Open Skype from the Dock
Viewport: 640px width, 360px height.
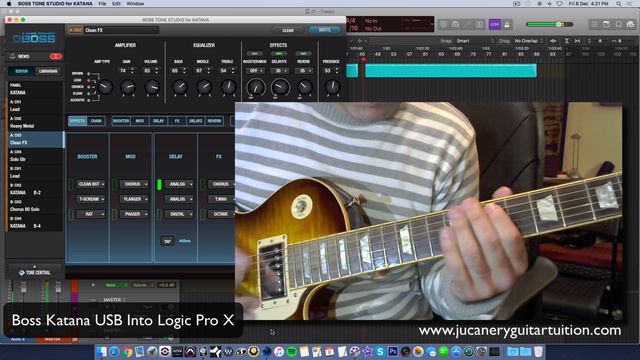[x=380, y=351]
